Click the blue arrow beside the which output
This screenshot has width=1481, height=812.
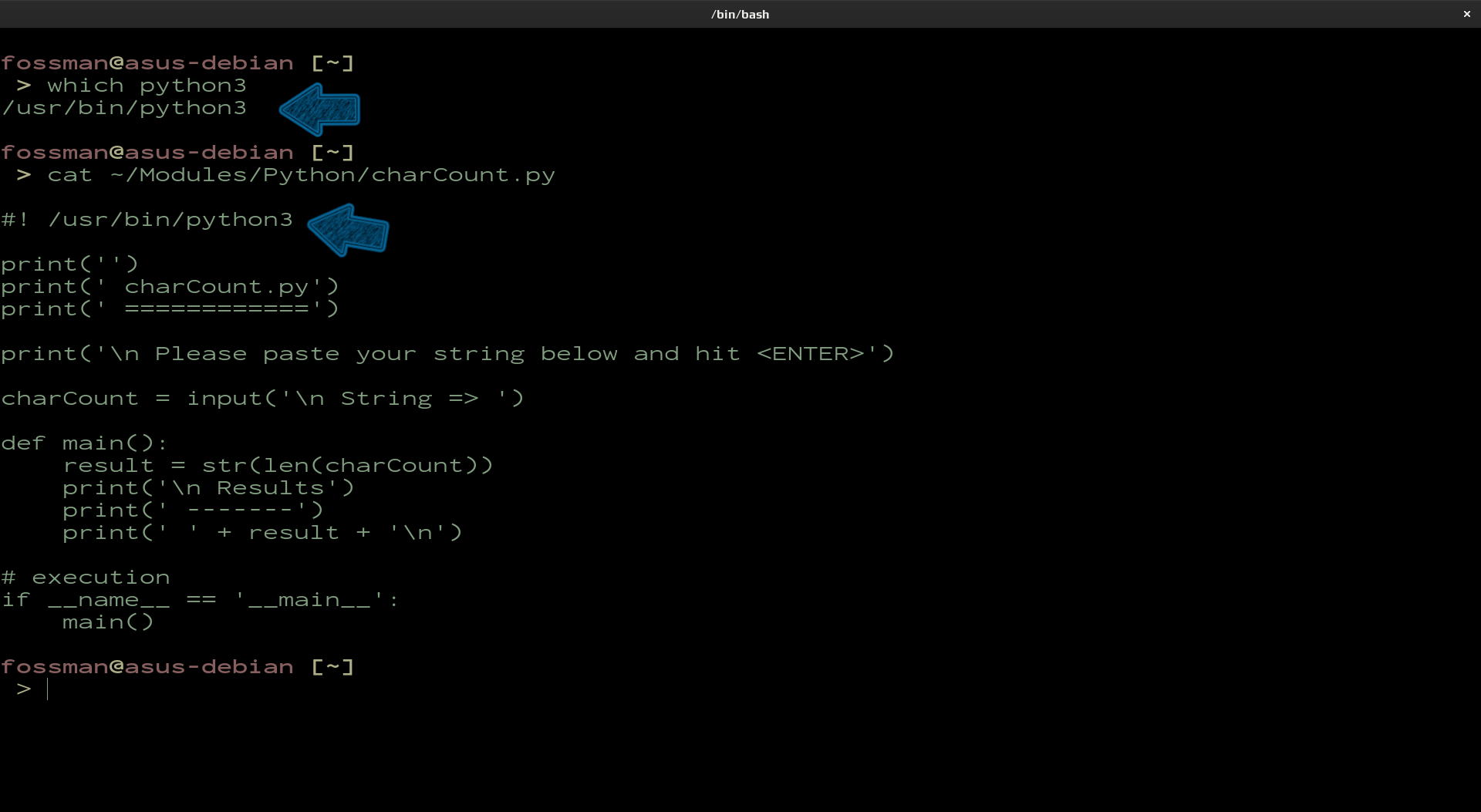tap(320, 110)
